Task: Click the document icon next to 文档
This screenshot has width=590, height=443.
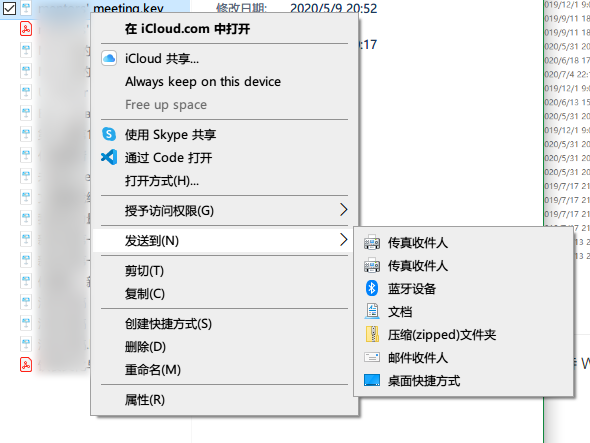Action: (x=372, y=311)
